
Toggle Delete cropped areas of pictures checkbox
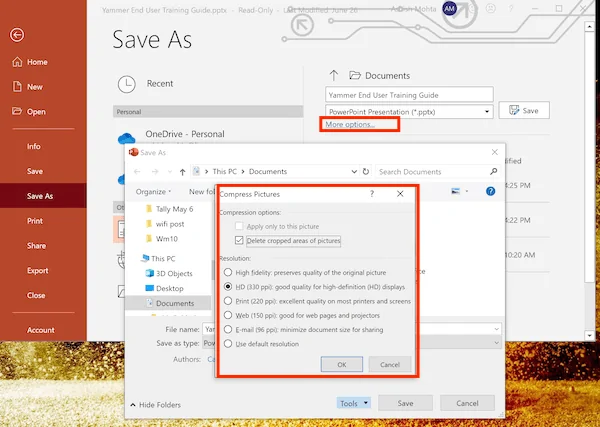[x=239, y=240]
